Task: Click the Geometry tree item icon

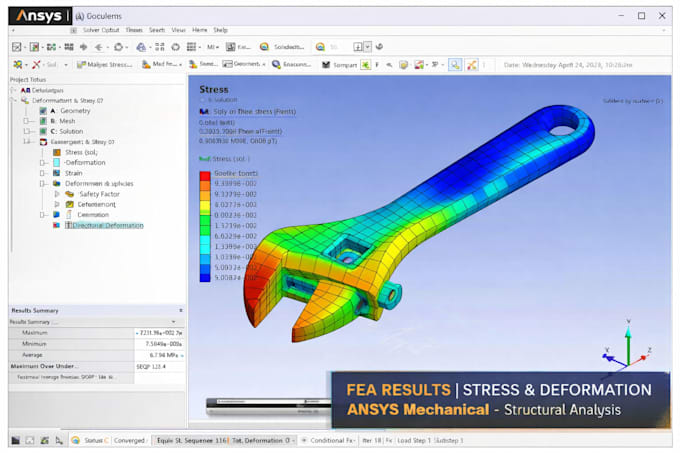Action: point(43,111)
